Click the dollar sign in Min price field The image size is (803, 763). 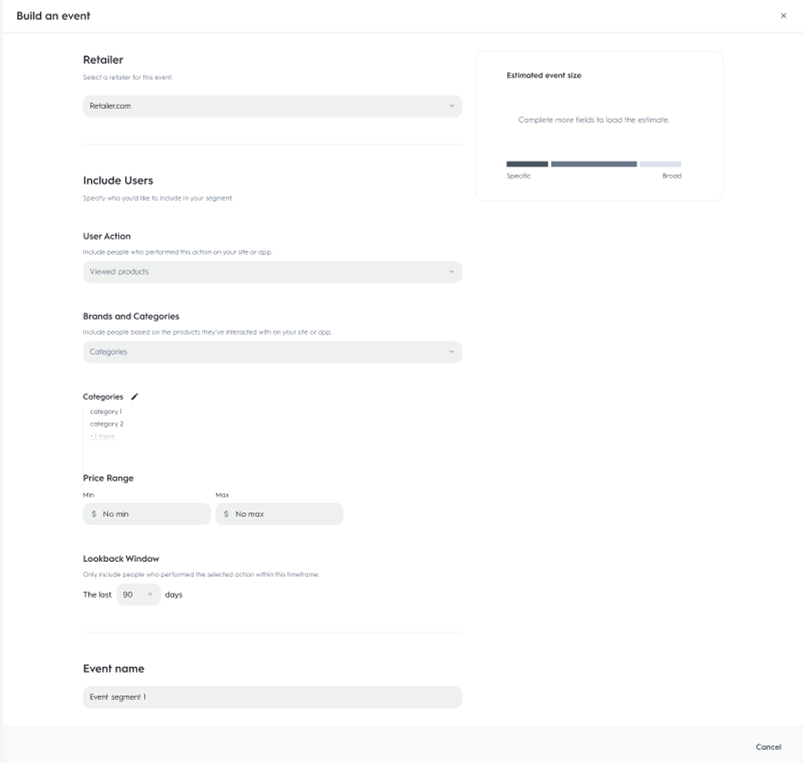click(94, 514)
